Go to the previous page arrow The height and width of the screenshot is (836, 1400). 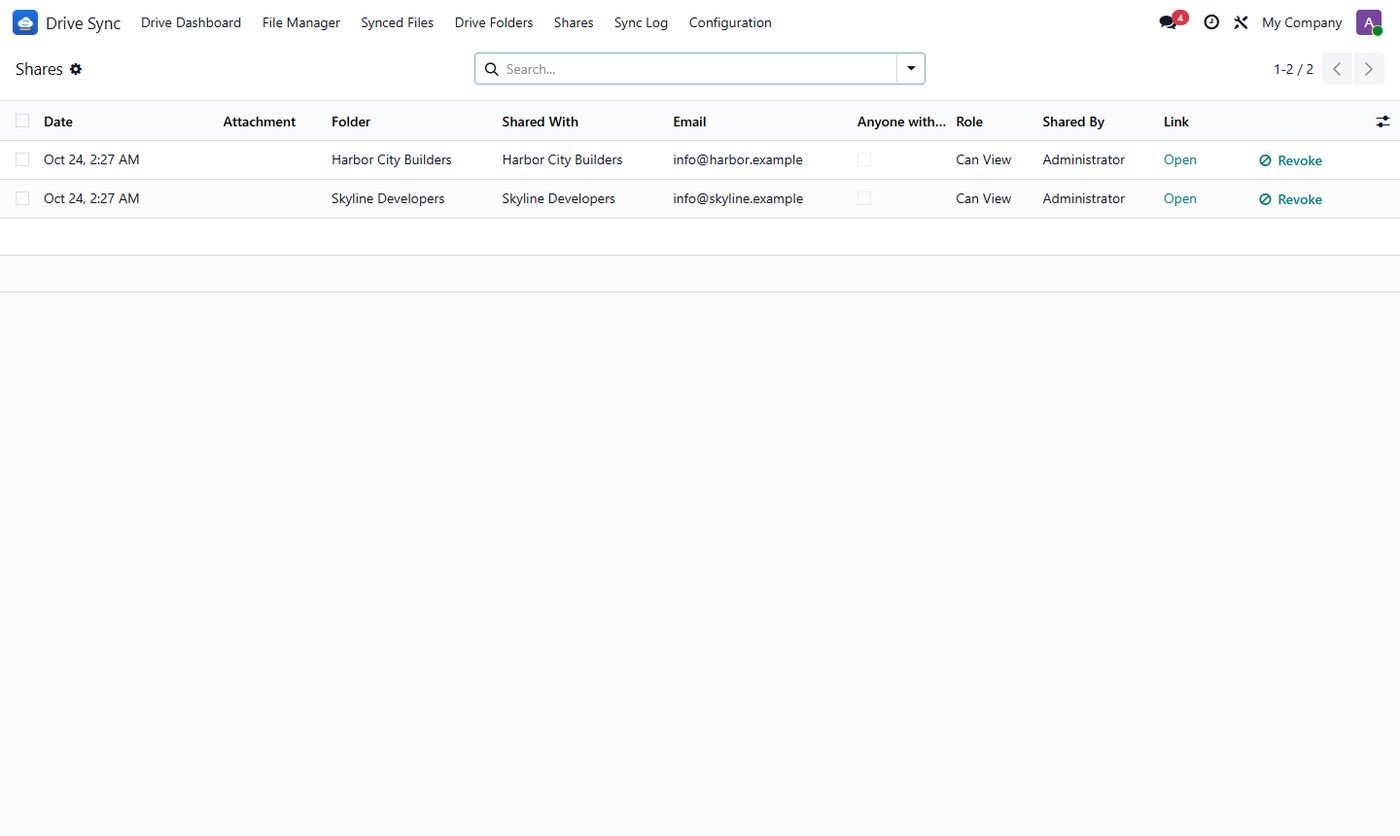coord(1337,69)
